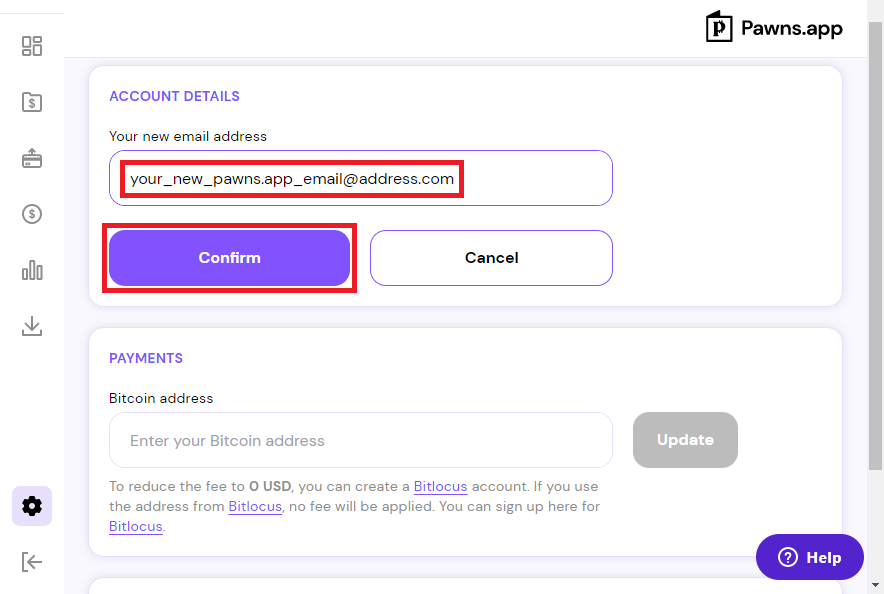The image size is (884, 594).
Task: Focus the new email address field
Action: (361, 178)
